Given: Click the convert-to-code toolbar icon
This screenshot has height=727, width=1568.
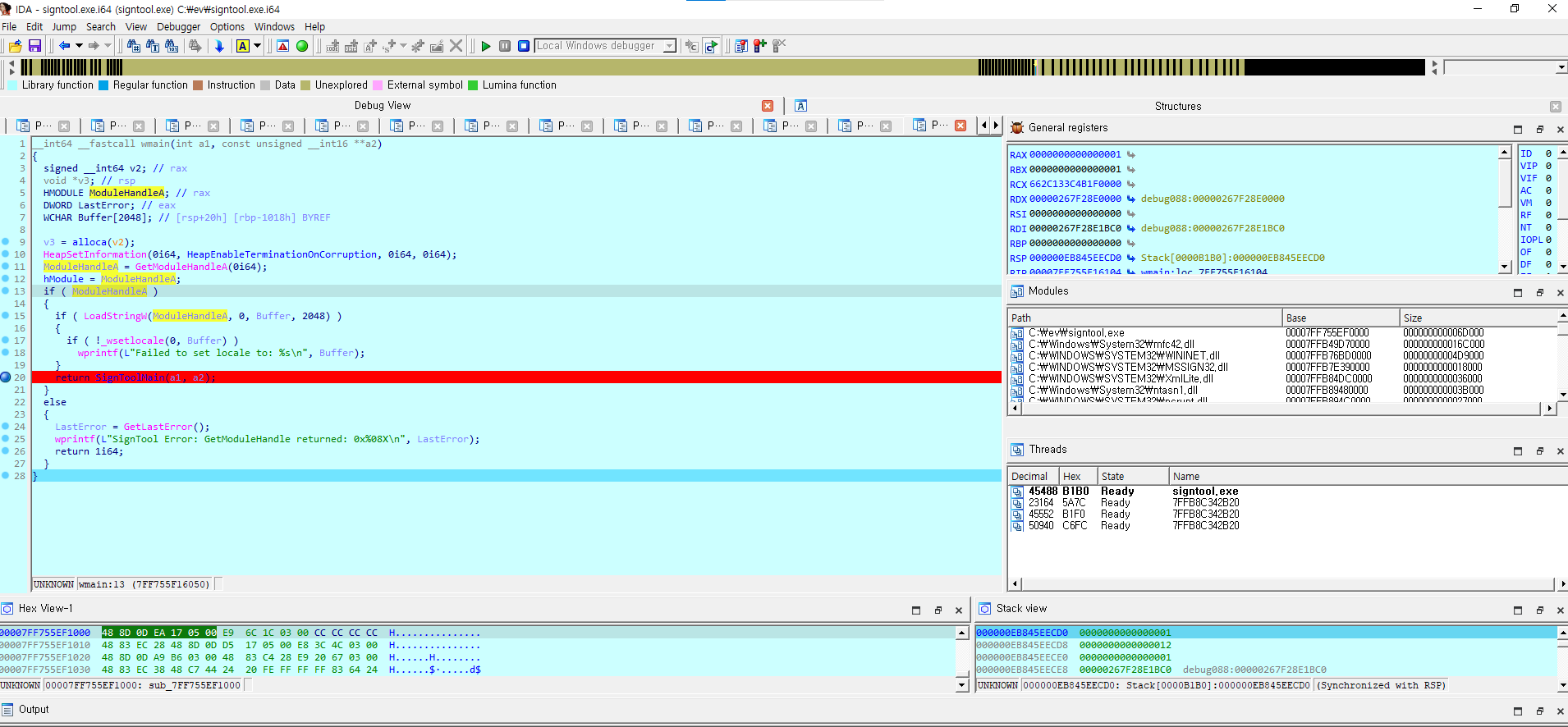Looking at the screenshot, I should coord(332,46).
